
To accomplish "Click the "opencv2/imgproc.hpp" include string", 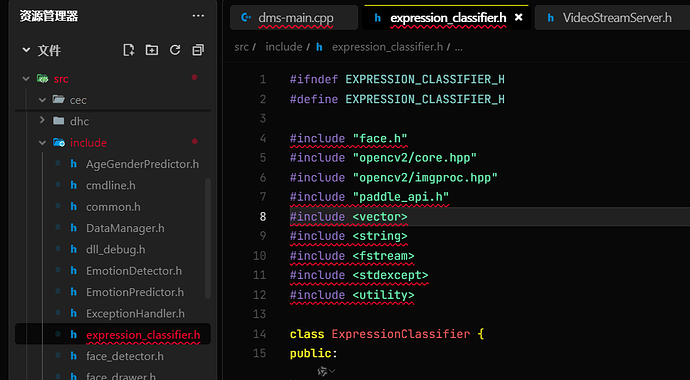I will pos(425,178).
